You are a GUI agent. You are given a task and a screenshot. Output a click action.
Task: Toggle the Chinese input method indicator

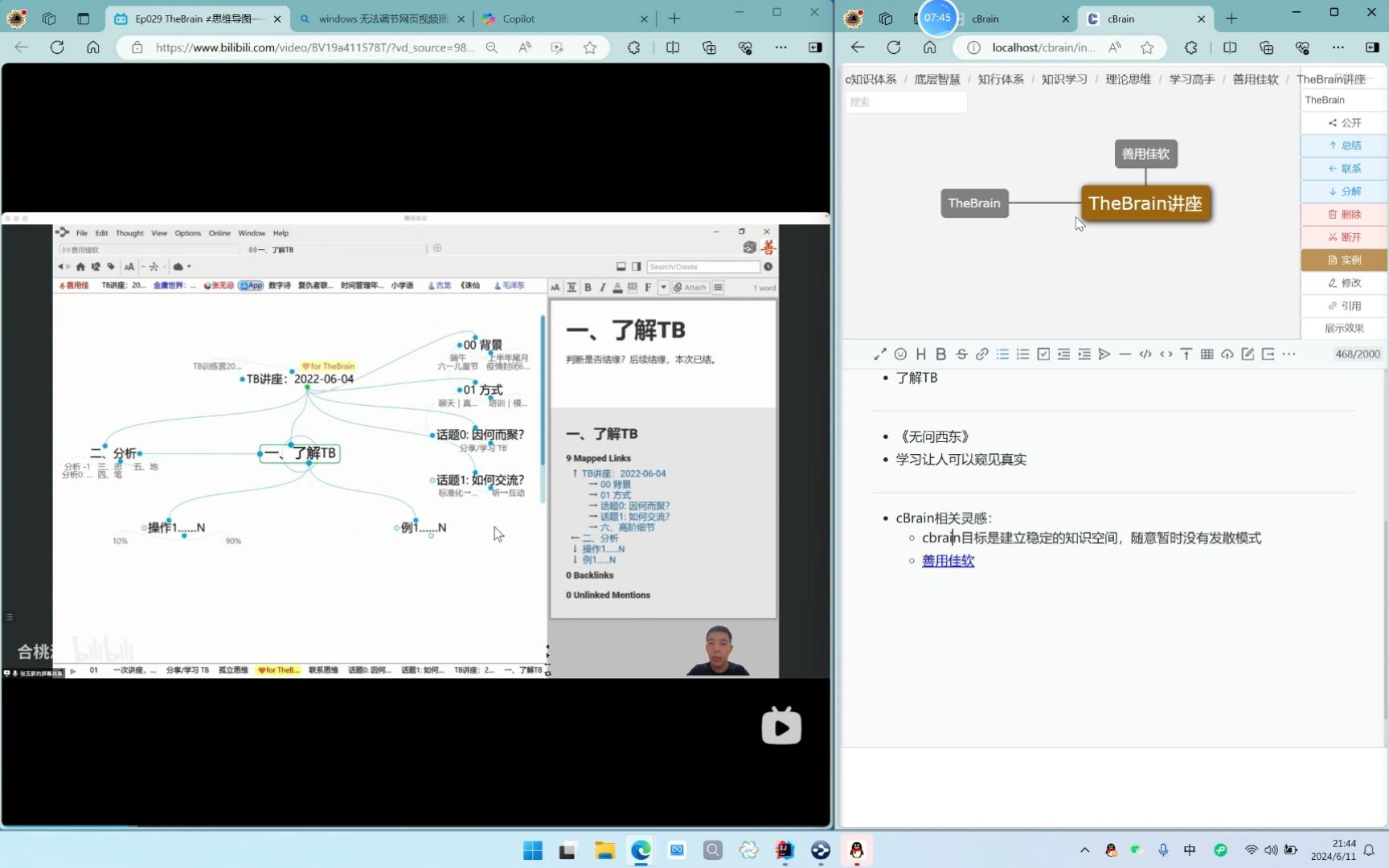[1190, 850]
